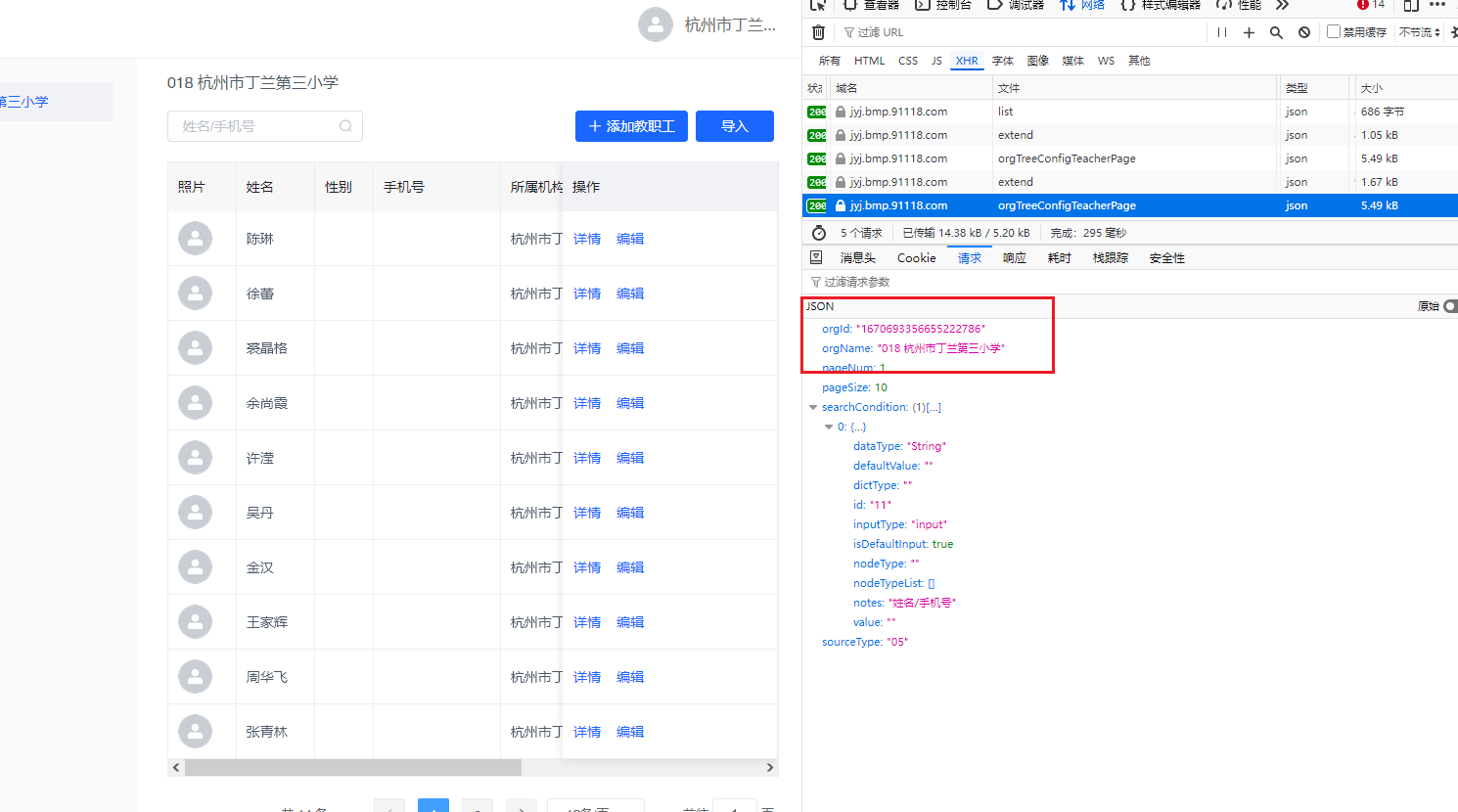Click search icon in name/phone field
This screenshot has width=1458, height=812.
pyautogui.click(x=345, y=126)
